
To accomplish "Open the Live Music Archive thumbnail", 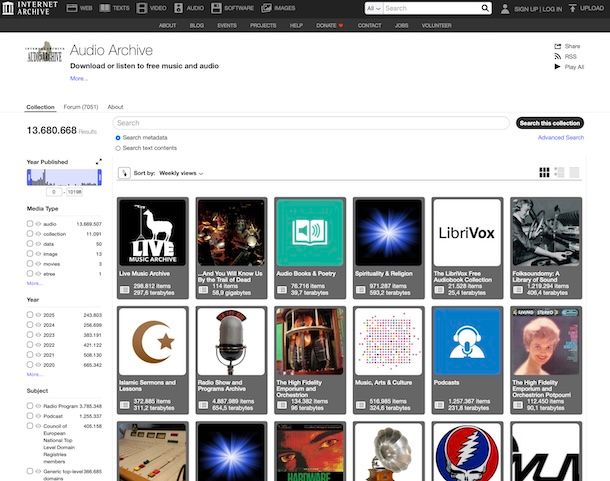I will point(152,233).
